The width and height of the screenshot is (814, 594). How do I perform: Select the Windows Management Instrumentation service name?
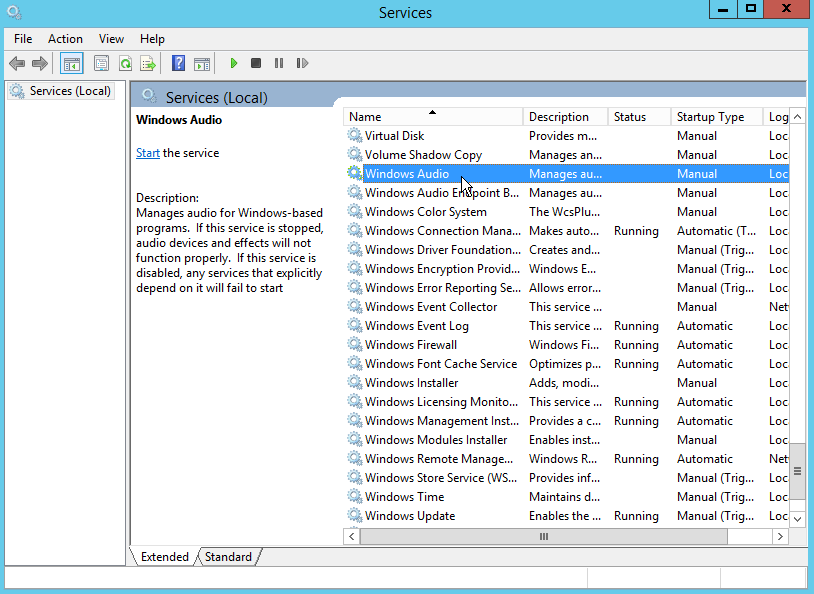point(442,421)
